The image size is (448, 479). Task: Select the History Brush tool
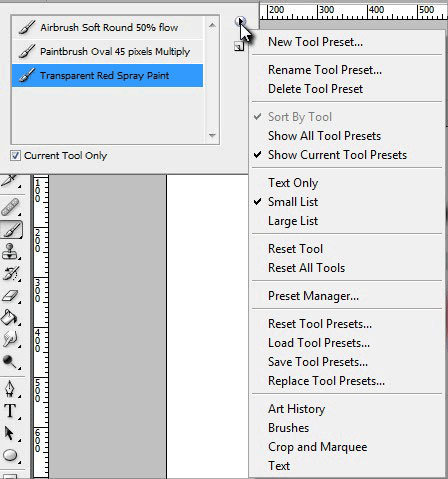tap(11, 274)
